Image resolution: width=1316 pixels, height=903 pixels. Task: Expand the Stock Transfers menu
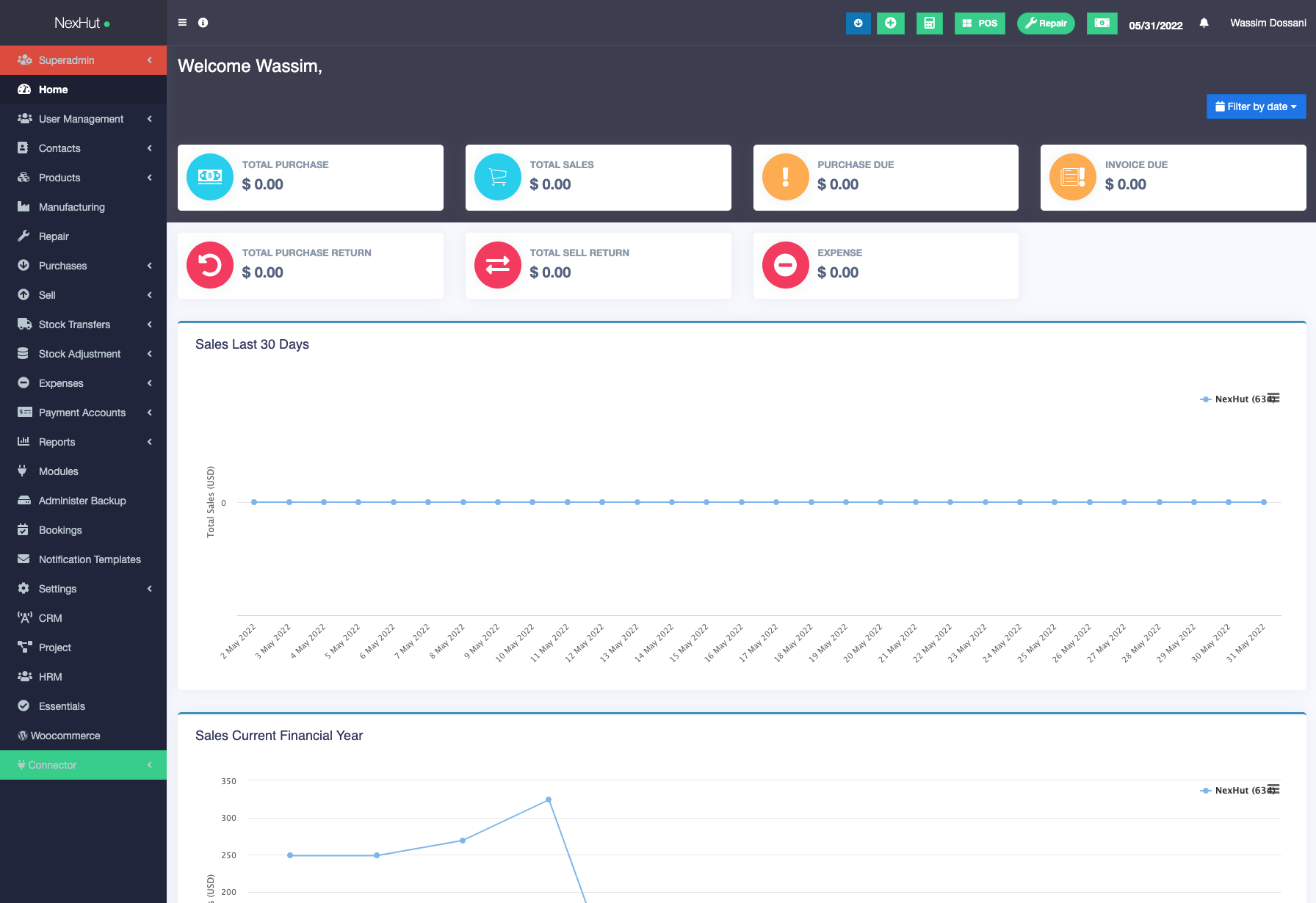tap(74, 324)
